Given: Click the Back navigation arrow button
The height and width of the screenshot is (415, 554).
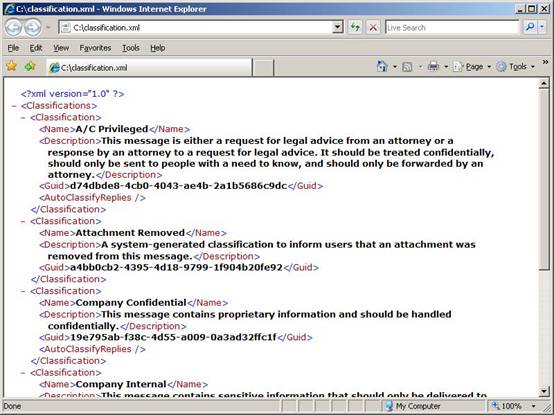Looking at the screenshot, I should coord(14,28).
